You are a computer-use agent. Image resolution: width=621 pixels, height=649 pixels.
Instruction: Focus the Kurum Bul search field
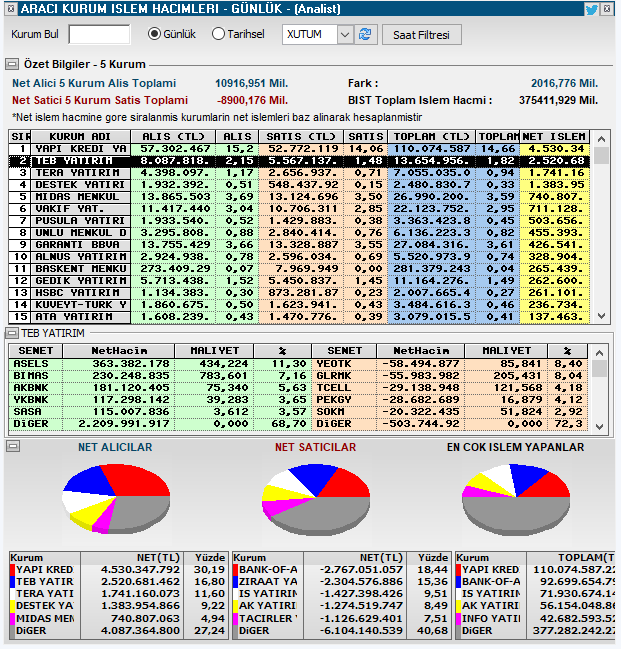[x=99, y=34]
